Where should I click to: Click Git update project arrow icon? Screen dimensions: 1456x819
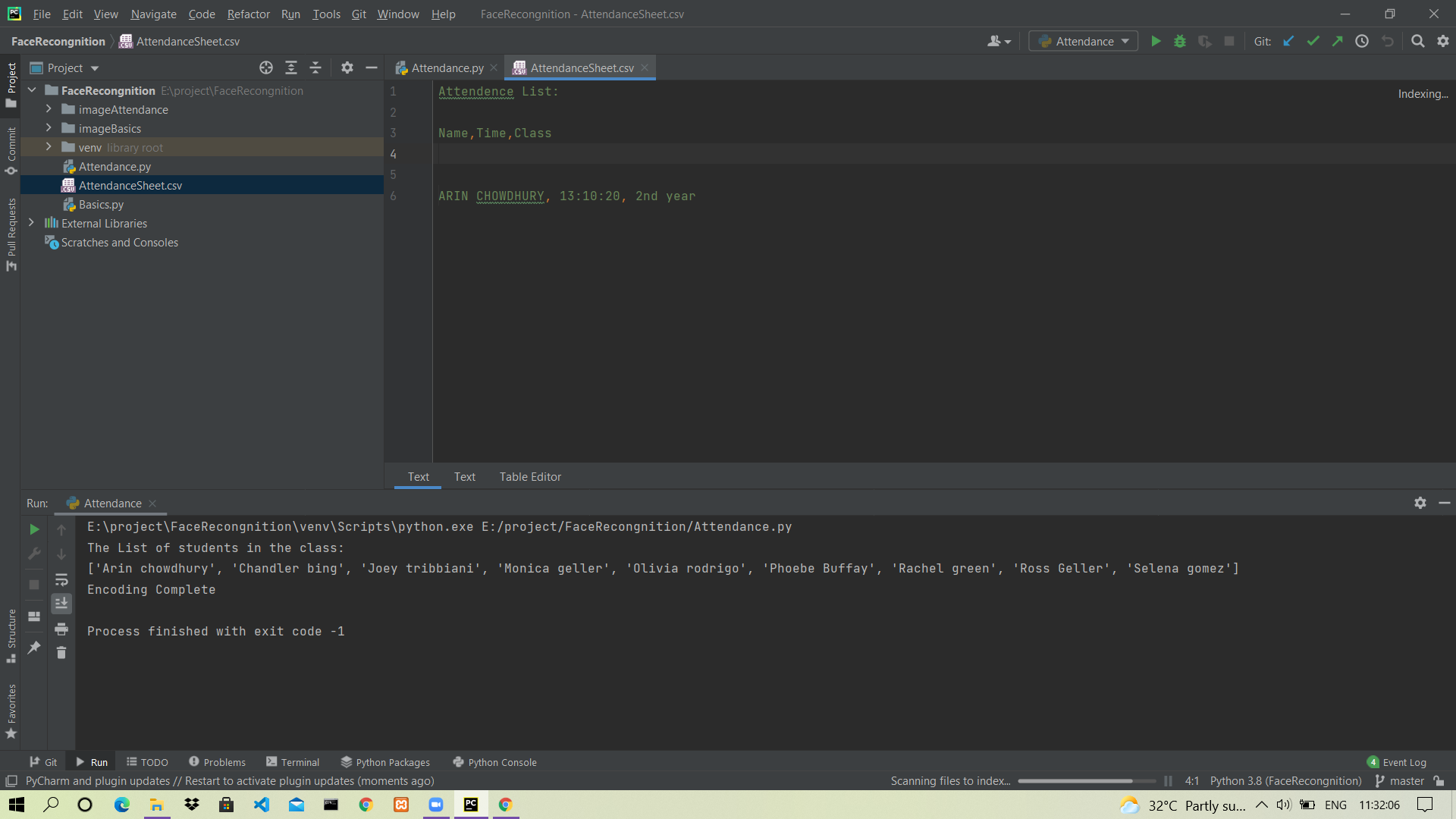pyautogui.click(x=1288, y=42)
